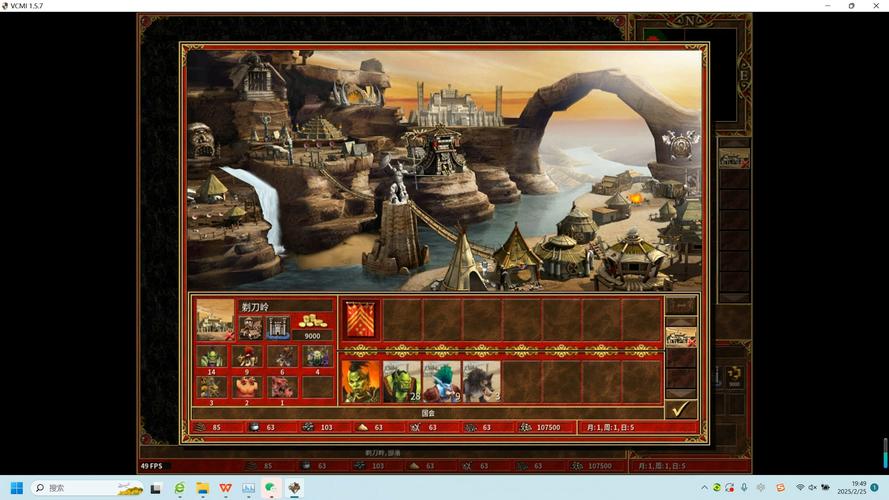Select hero's green-haired troop stack of 9
This screenshot has width=889, height=500.
tap(442, 382)
